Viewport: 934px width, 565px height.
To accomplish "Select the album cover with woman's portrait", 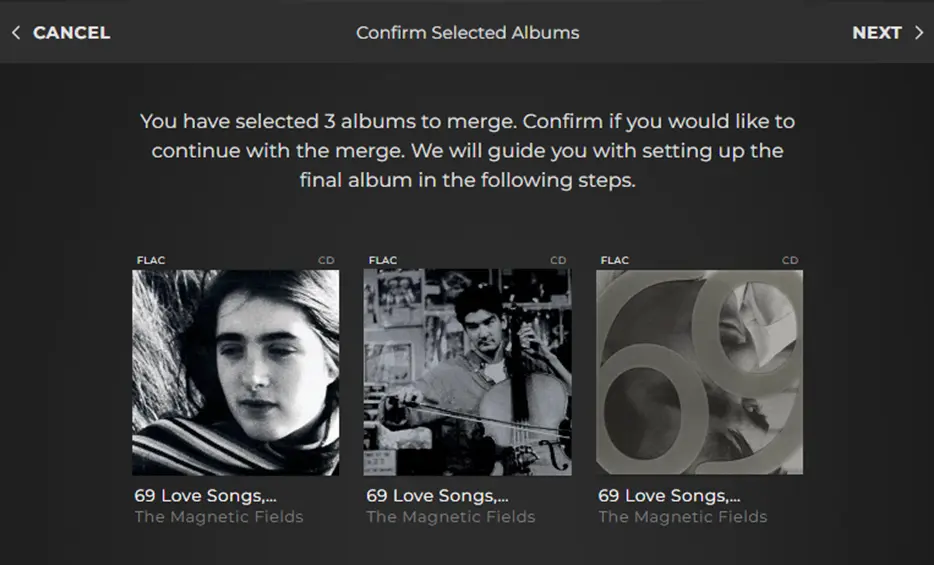I will pyautogui.click(x=235, y=372).
